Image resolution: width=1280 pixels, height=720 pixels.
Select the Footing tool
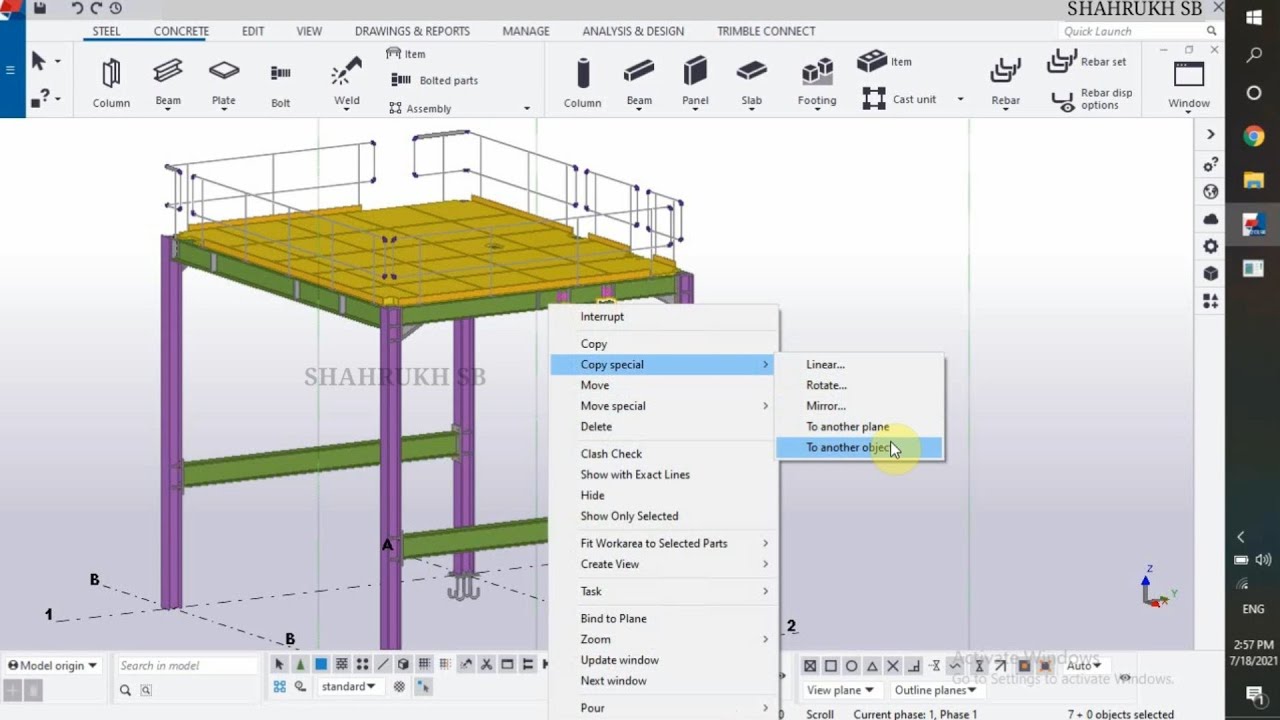(817, 82)
